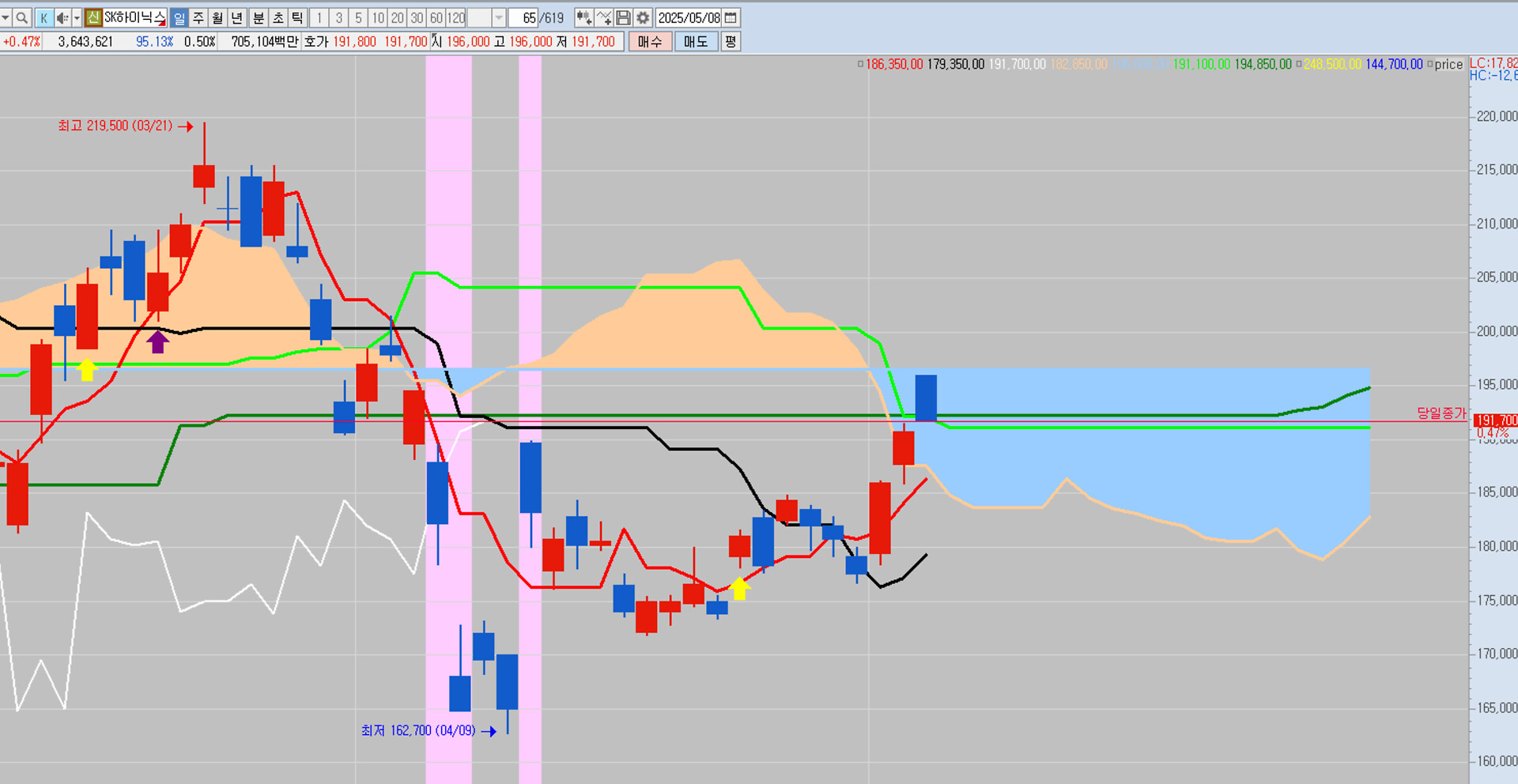Click the 220,000 price axis label
Image resolution: width=1518 pixels, height=784 pixels.
coord(1497,116)
